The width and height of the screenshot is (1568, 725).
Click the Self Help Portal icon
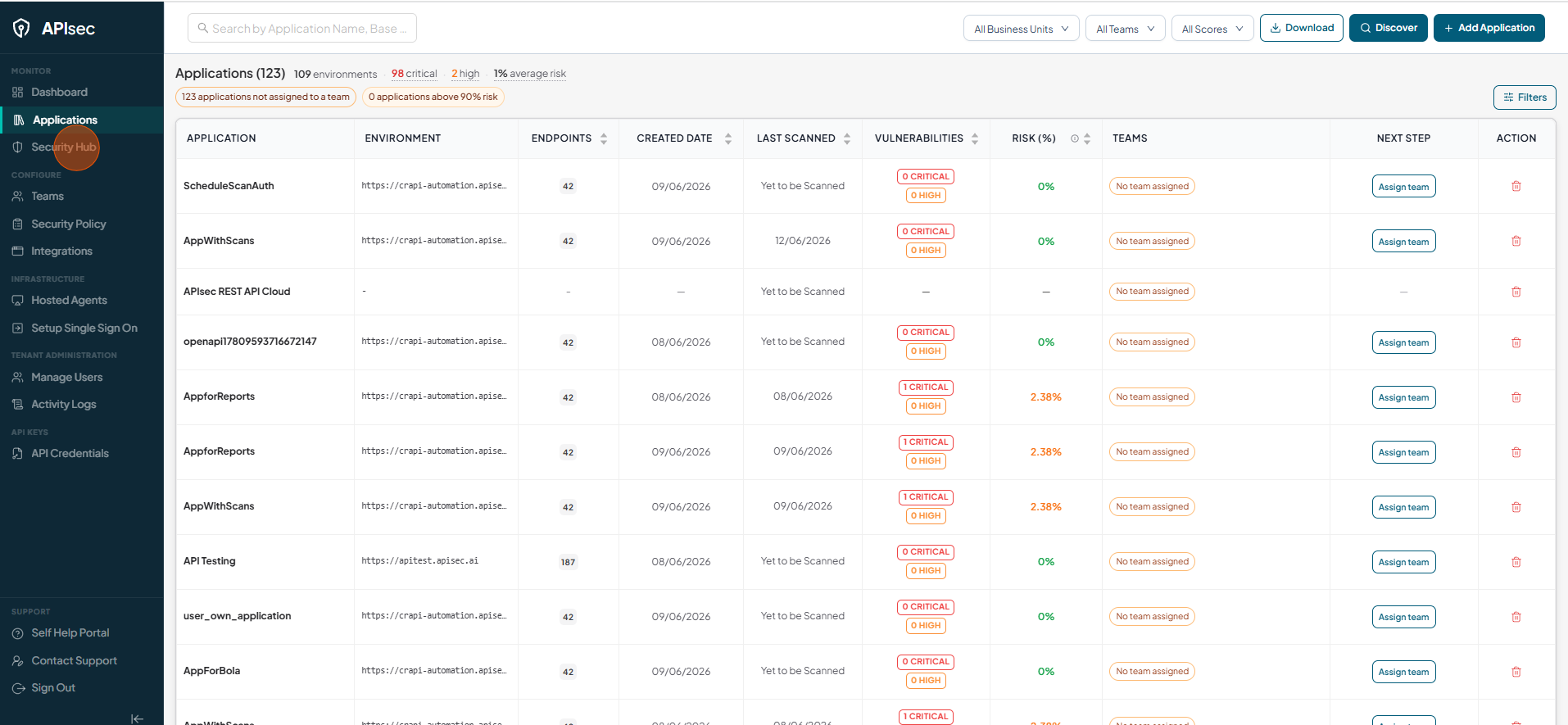(17, 633)
